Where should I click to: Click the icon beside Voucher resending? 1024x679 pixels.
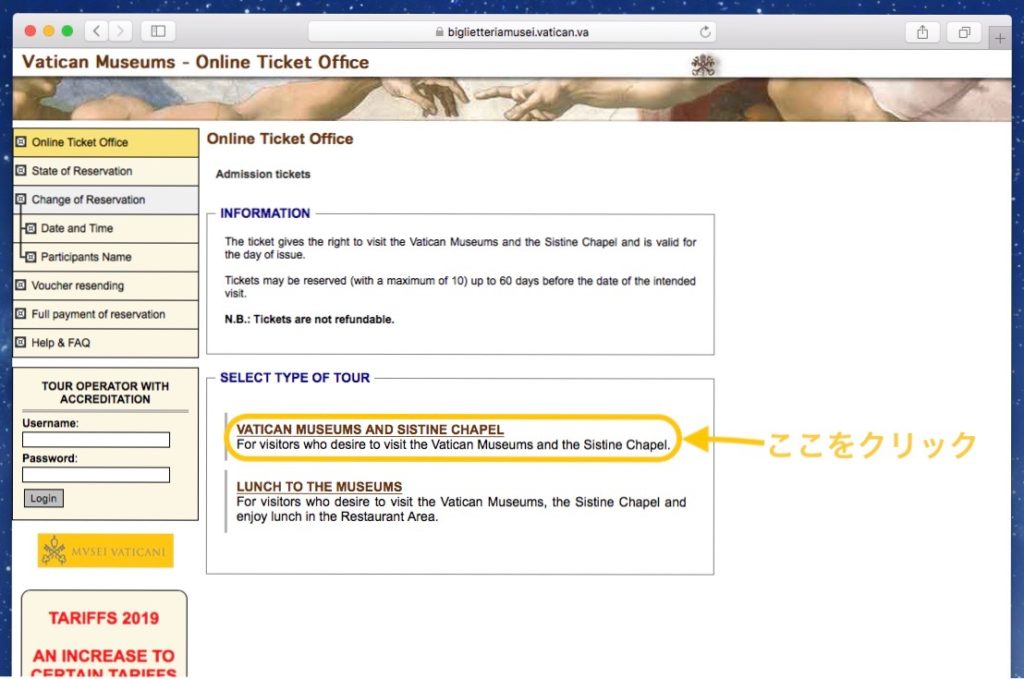(x=21, y=285)
